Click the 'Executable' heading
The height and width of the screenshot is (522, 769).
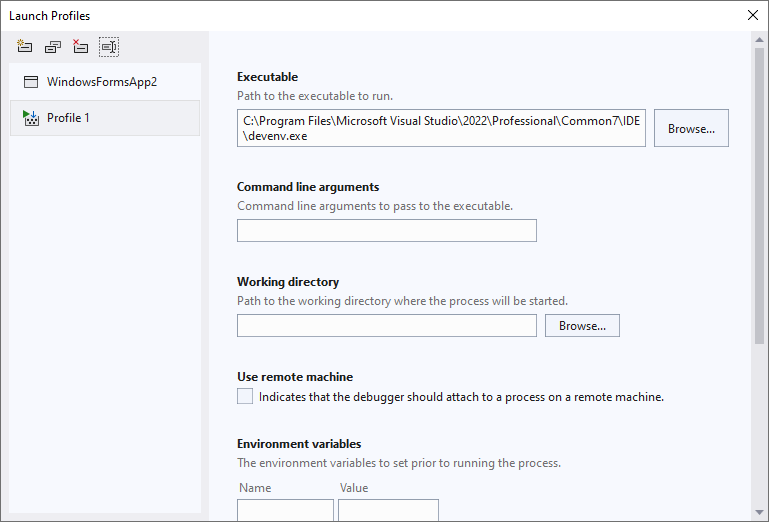pyautogui.click(x=267, y=77)
